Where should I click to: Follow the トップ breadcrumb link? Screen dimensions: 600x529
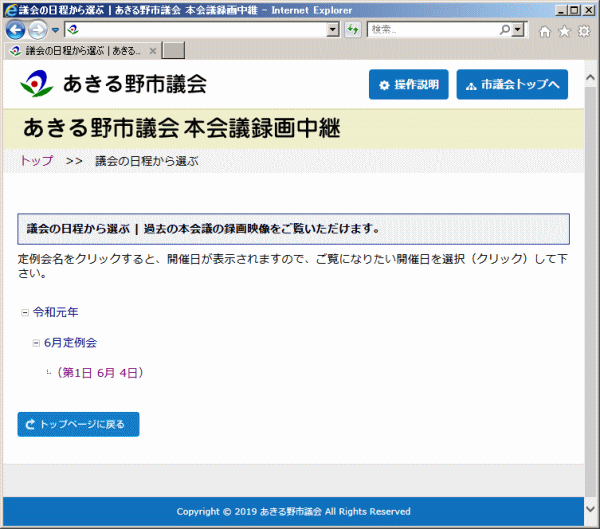tap(37, 161)
